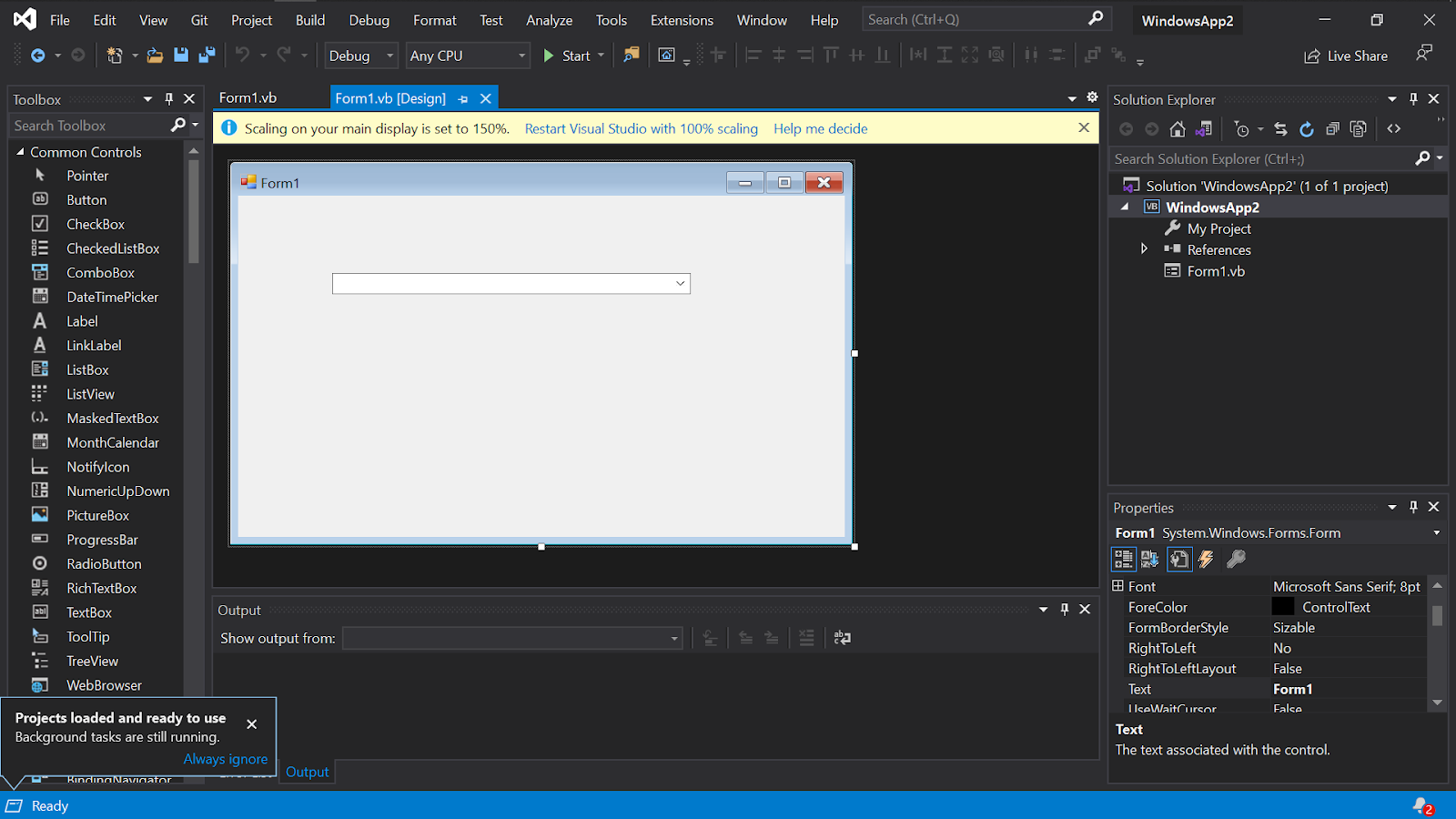Show Events with the lightning bolt icon

(1207, 559)
